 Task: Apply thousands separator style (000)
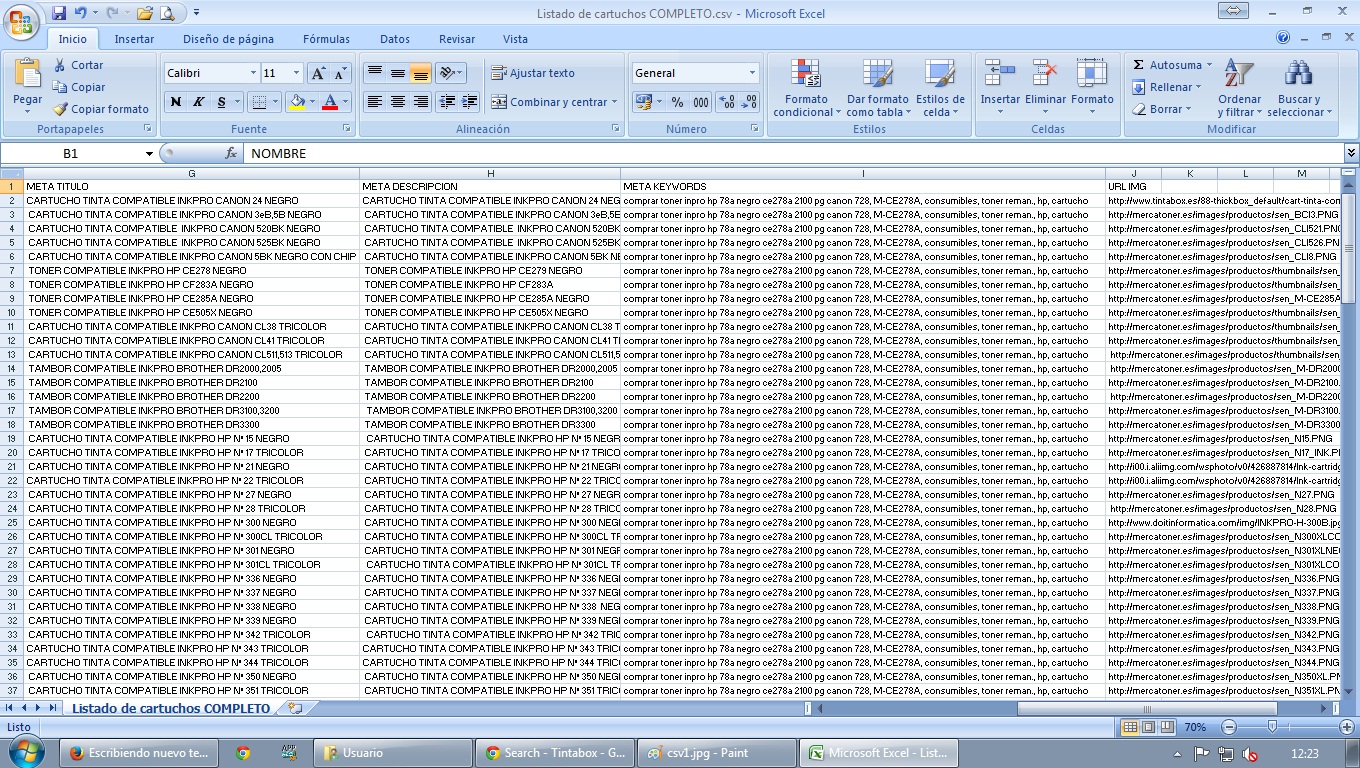[x=701, y=102]
